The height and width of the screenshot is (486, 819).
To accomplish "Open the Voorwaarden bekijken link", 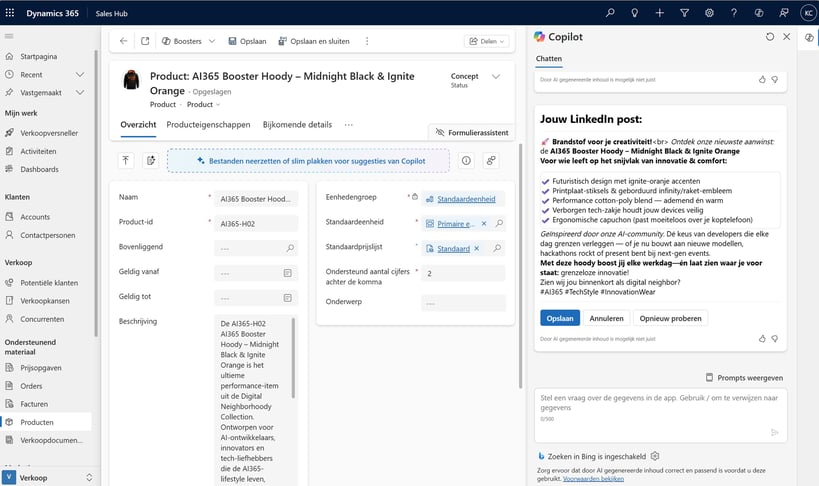I will point(593,479).
